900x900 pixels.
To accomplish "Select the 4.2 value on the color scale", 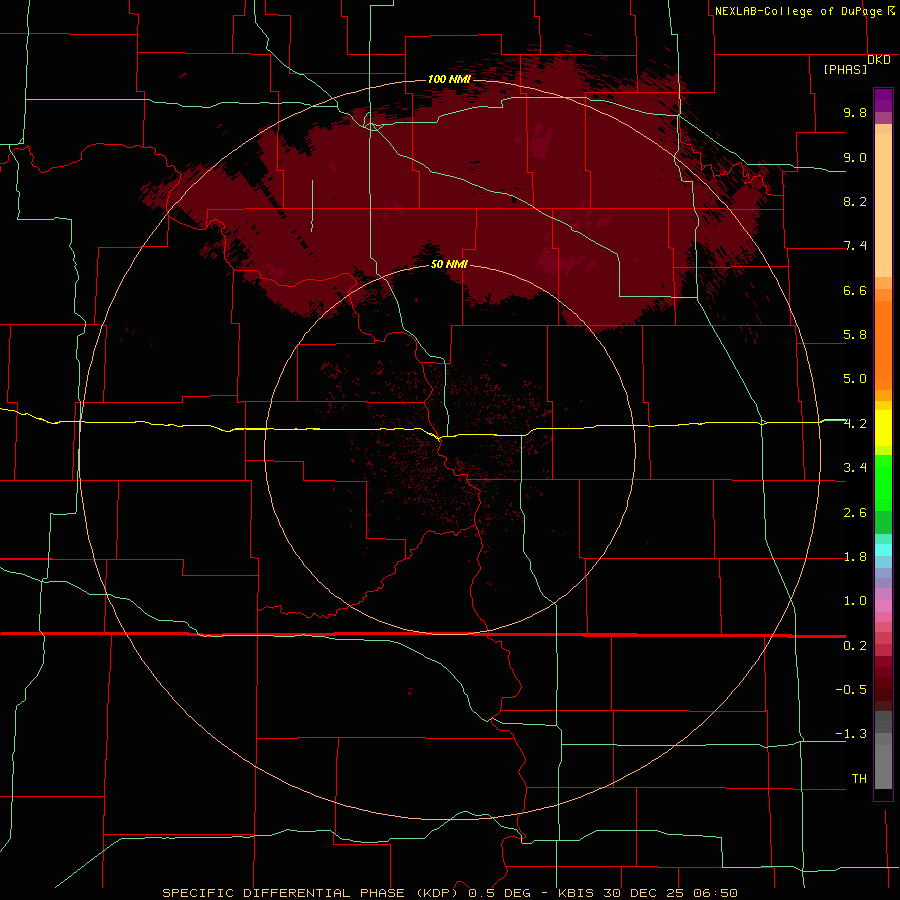I will tap(855, 424).
